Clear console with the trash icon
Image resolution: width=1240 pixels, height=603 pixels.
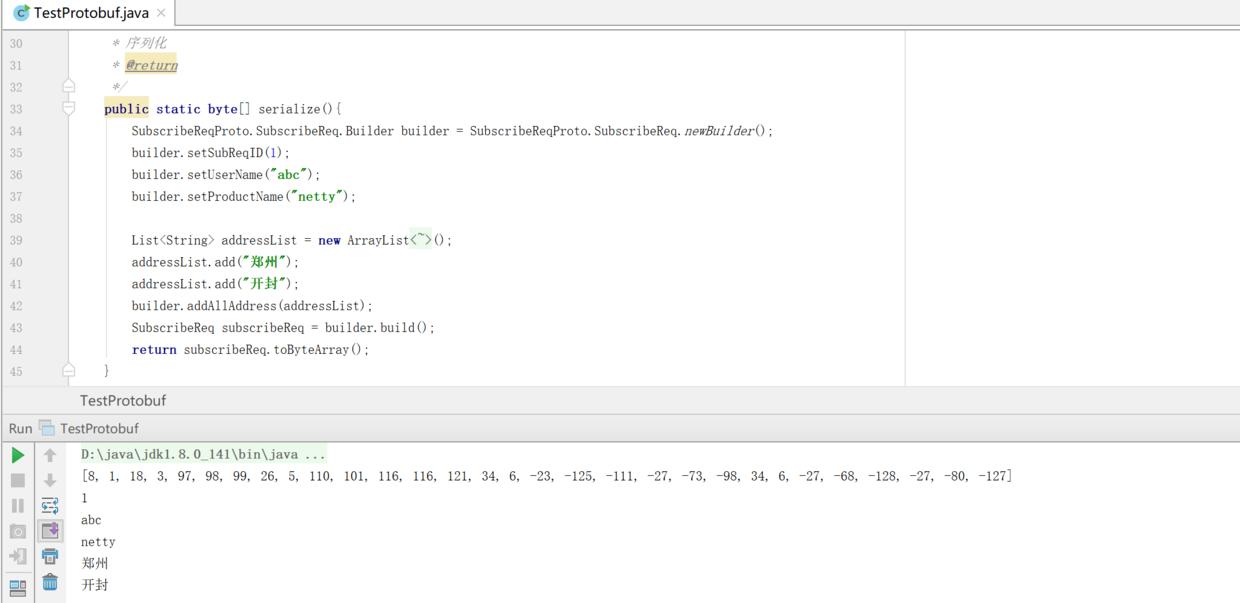point(50,582)
